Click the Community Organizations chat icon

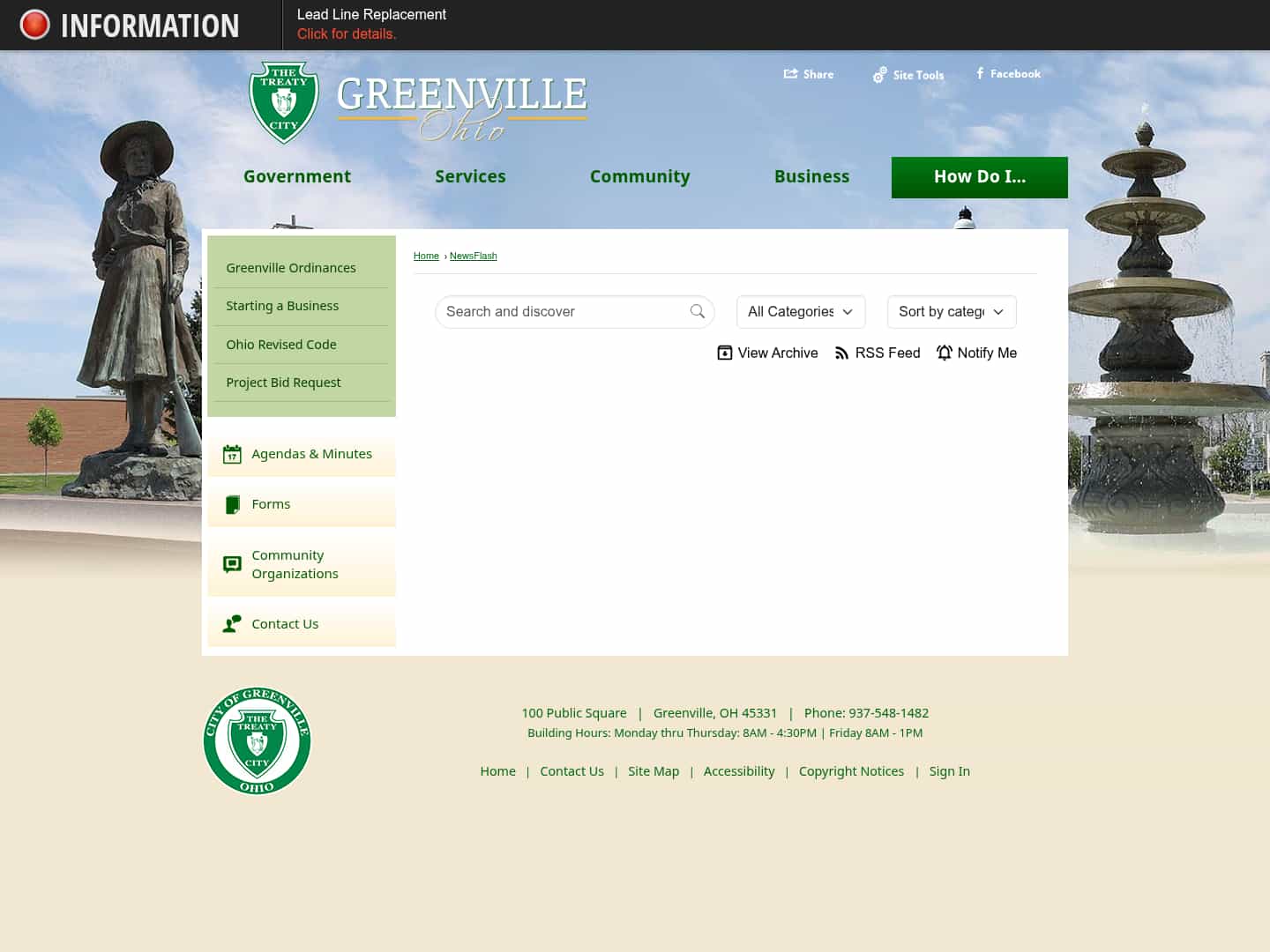tap(232, 564)
